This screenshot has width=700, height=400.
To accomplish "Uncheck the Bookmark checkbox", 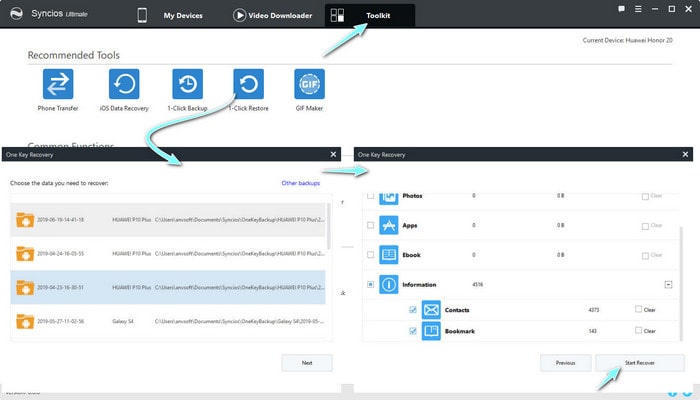I will point(413,331).
